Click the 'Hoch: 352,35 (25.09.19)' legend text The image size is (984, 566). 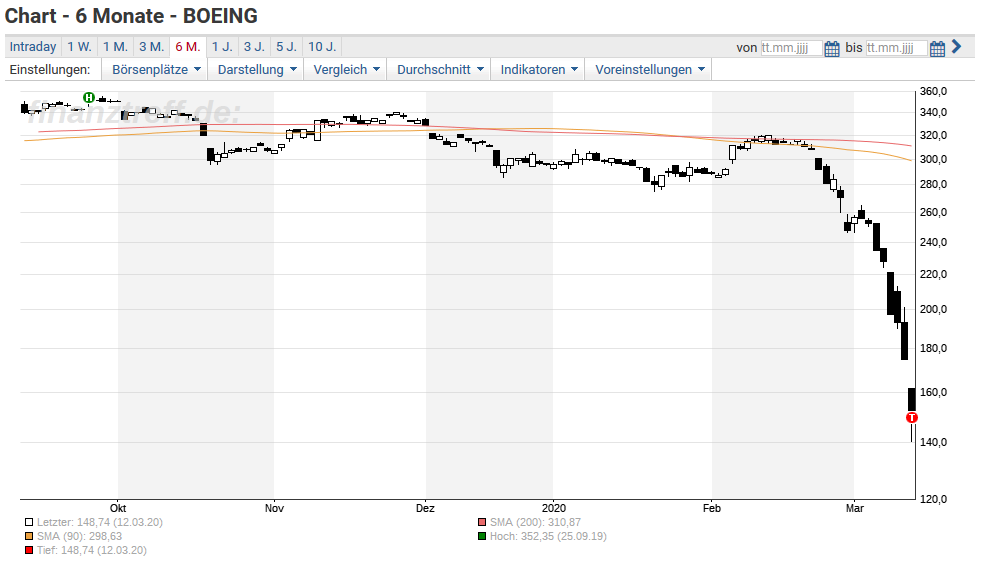[x=548, y=537]
